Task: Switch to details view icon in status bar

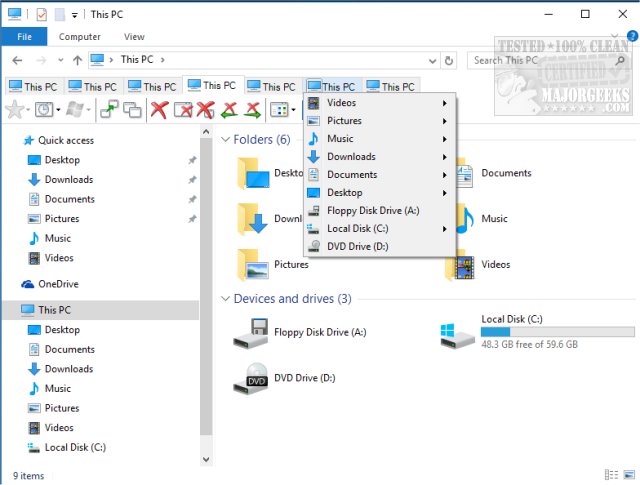Action: [x=611, y=475]
